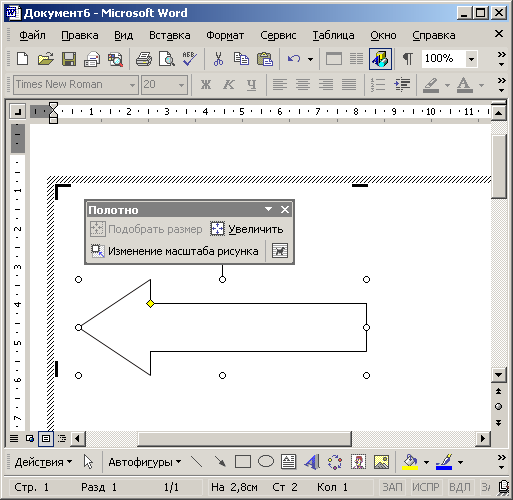513x500 pixels.
Task: Choose the Oval drawing tool
Action: [x=266, y=462]
